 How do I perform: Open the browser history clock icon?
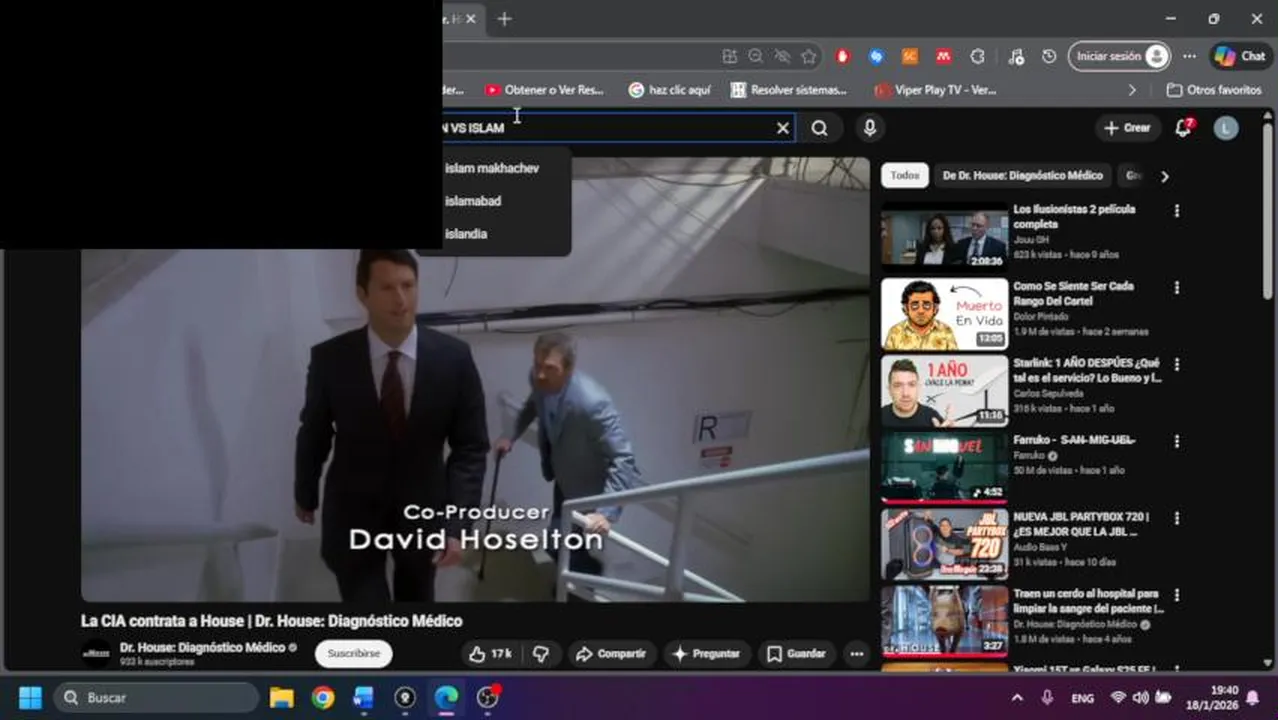point(1049,57)
